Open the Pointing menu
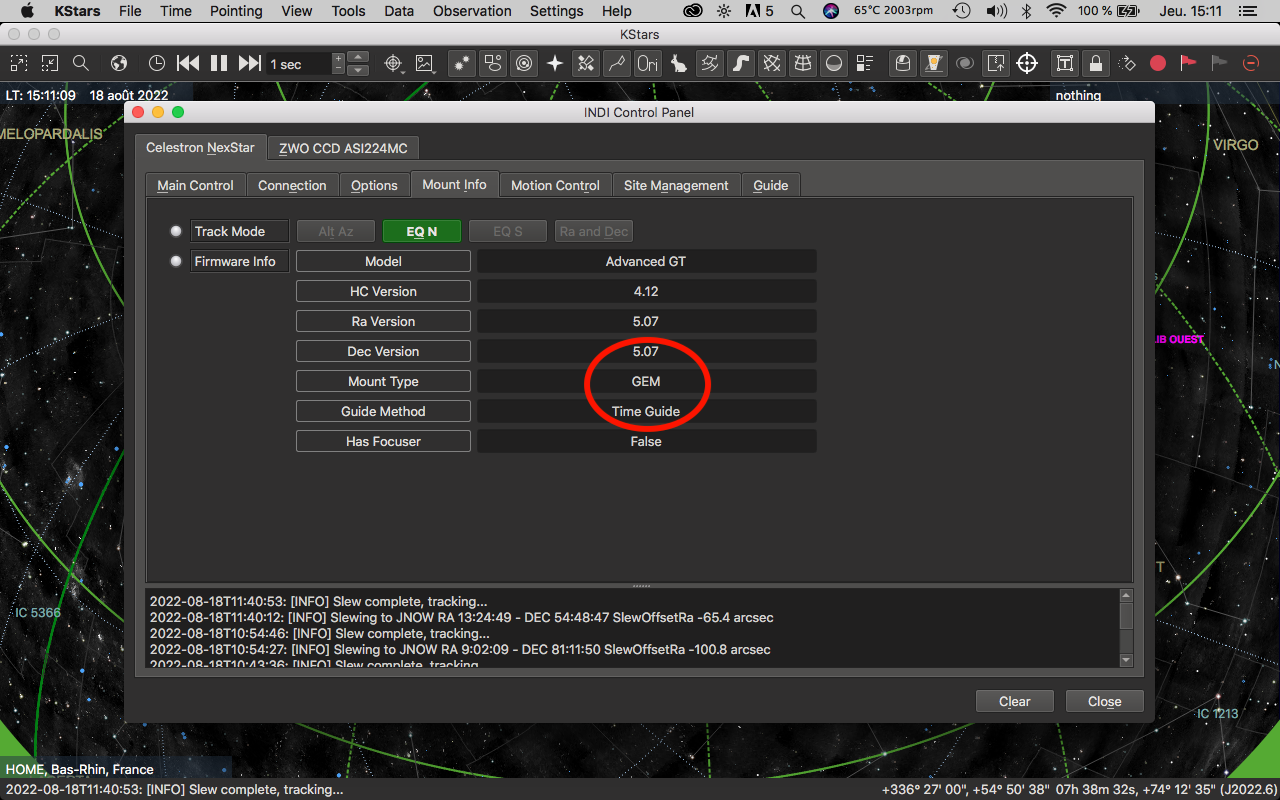This screenshot has width=1280, height=800. tap(236, 11)
